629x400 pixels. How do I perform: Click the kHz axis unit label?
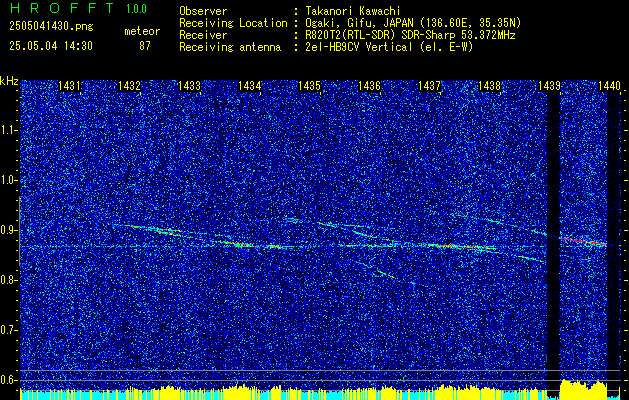[x=9, y=81]
